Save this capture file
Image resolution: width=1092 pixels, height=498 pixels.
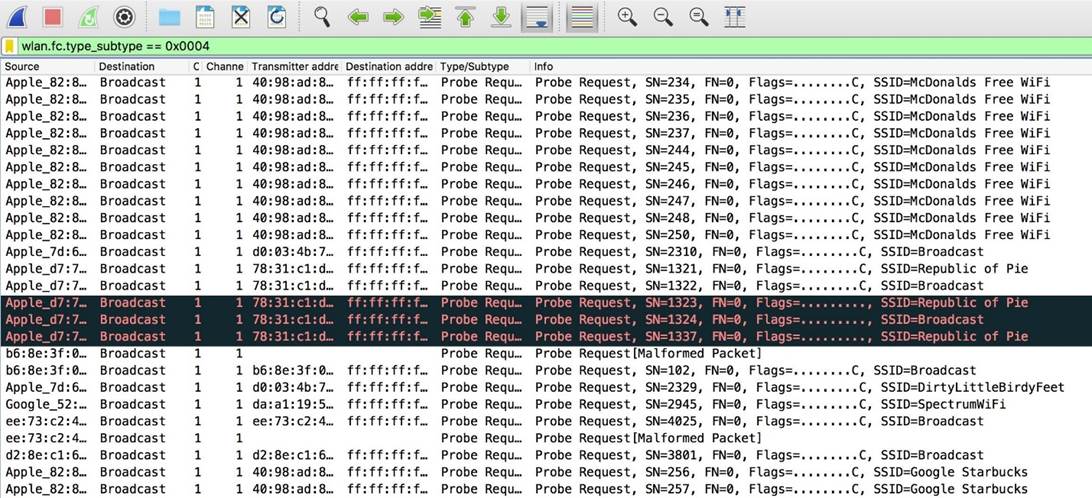pos(205,16)
